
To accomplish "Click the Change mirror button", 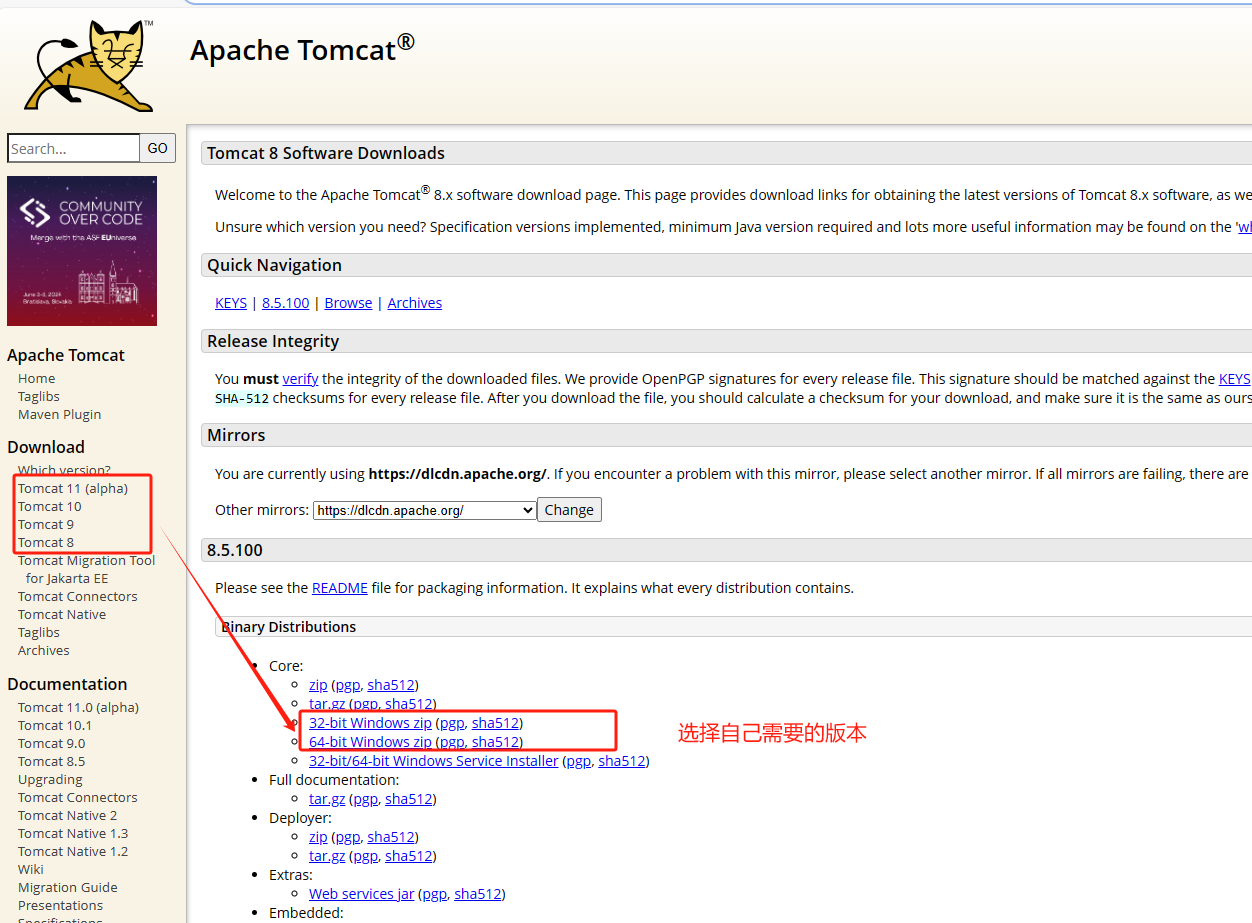I will pos(569,510).
